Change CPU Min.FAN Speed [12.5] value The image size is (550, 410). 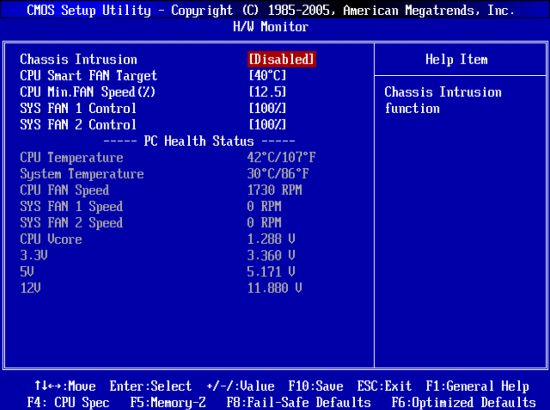(x=268, y=92)
